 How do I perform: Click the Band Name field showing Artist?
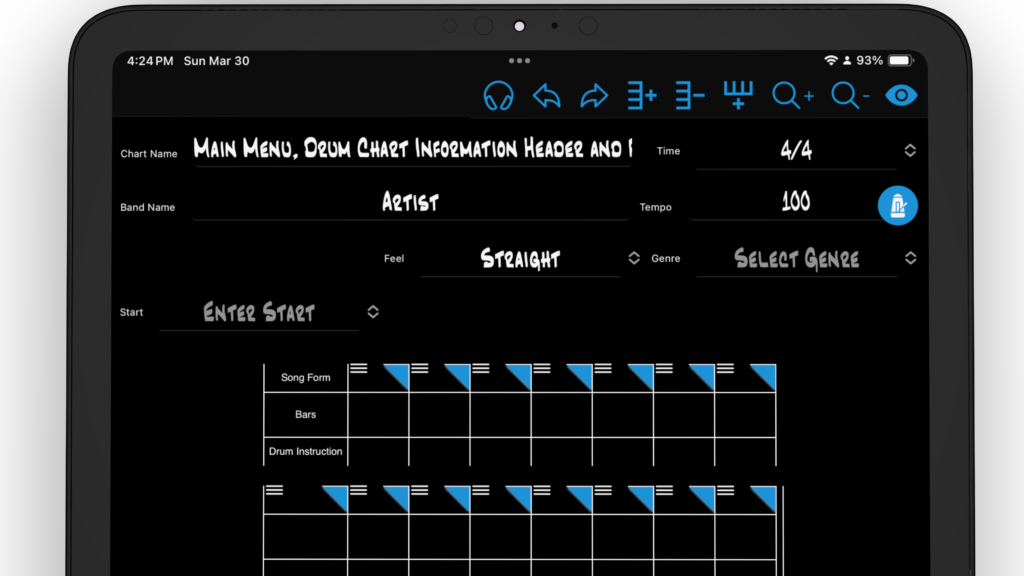(410, 203)
